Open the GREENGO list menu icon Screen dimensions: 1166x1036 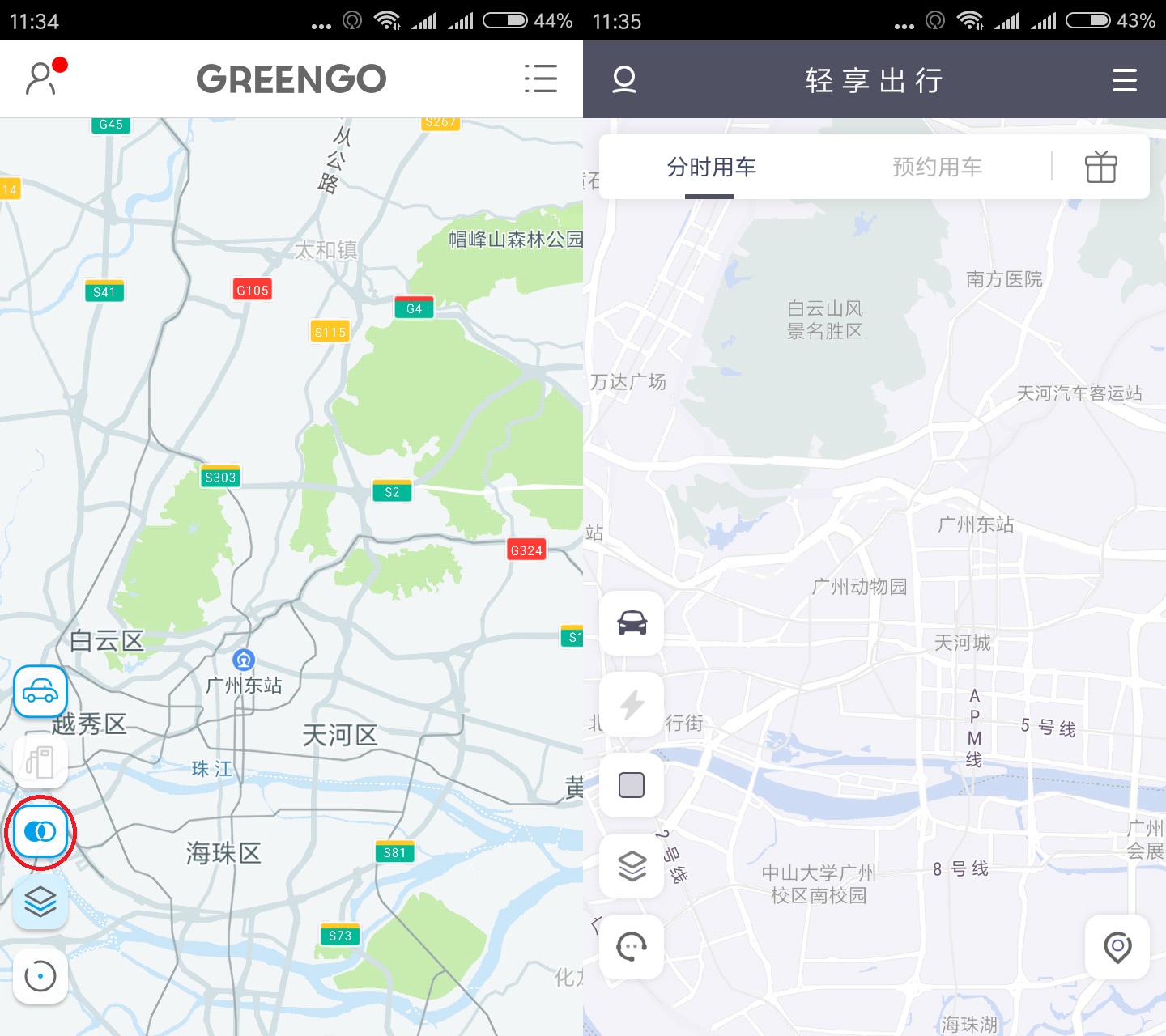[x=540, y=79]
